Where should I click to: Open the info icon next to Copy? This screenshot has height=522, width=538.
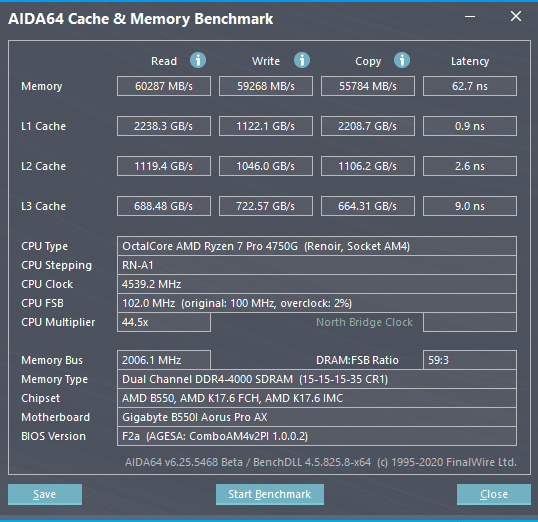pyautogui.click(x=402, y=60)
